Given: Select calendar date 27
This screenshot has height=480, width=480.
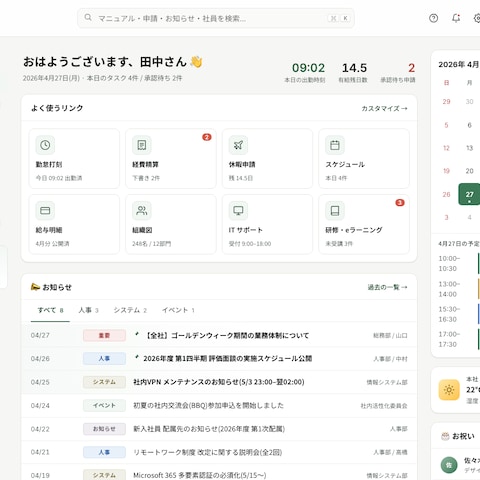Looking at the screenshot, I should coord(469,194).
